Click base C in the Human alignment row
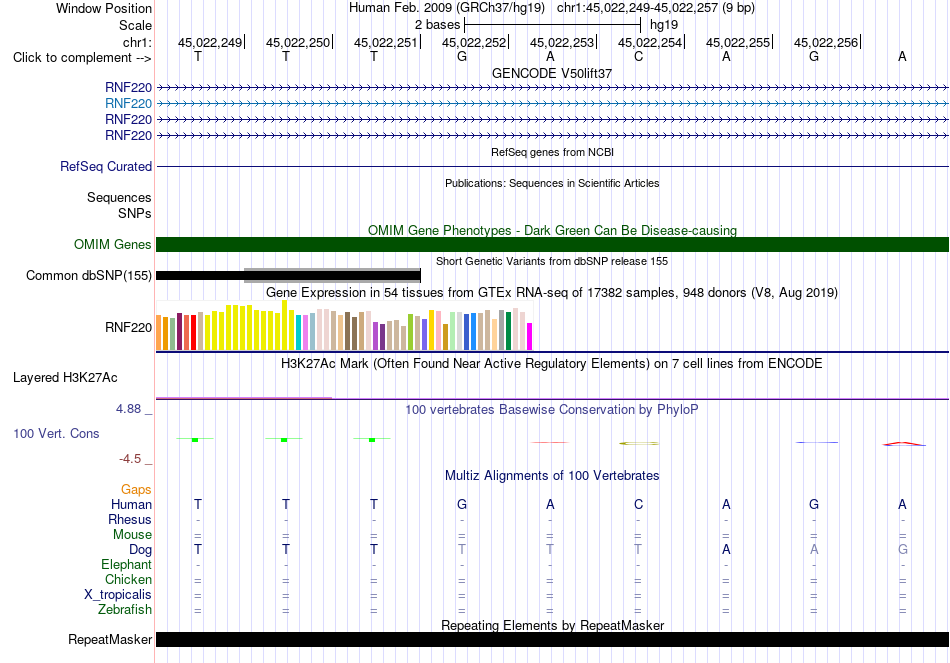This screenshot has width=950, height=663. [638, 505]
